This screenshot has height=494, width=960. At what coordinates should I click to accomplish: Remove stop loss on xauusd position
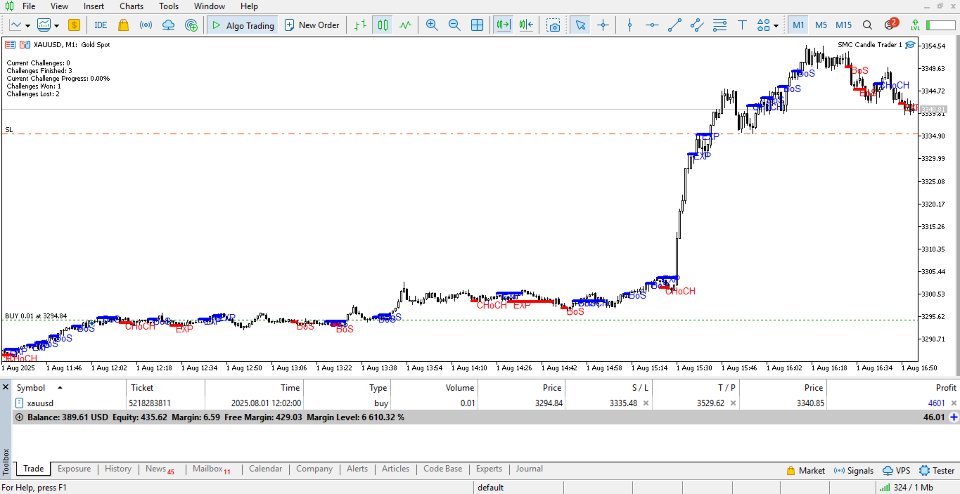[645, 403]
